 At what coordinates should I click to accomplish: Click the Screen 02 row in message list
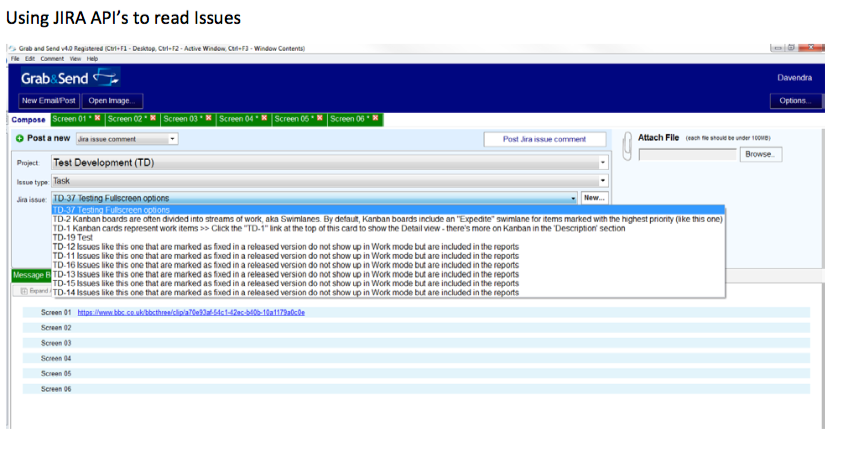point(416,328)
